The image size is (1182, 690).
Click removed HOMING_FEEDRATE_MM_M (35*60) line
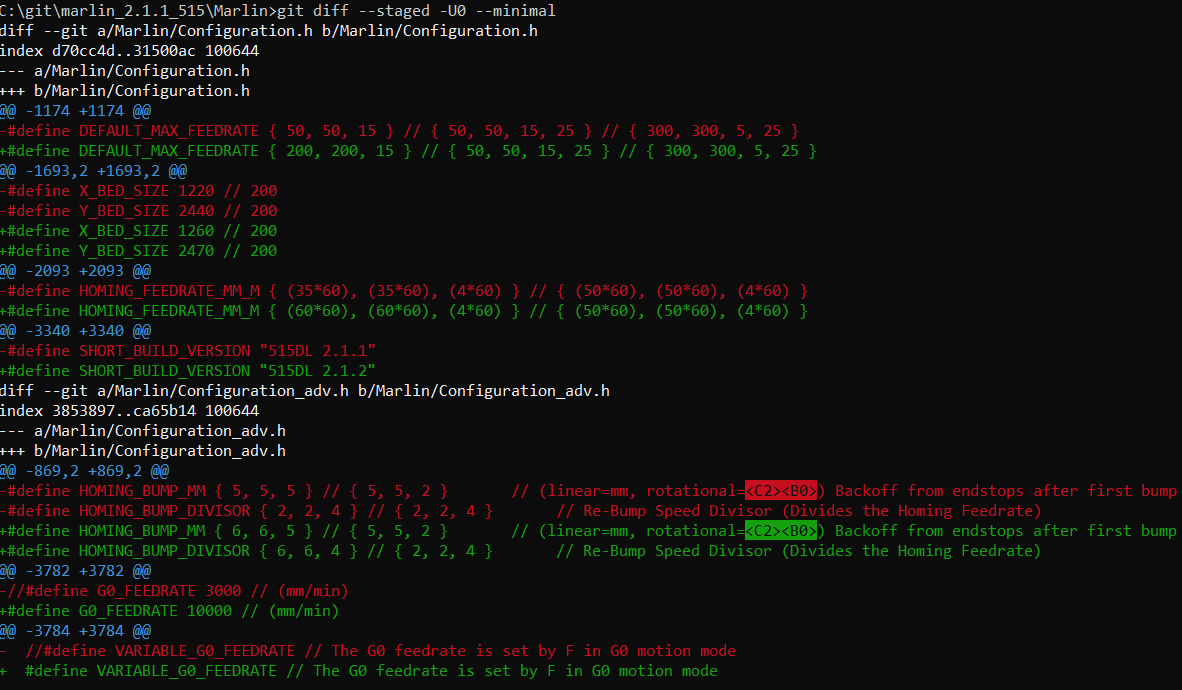click(x=404, y=290)
